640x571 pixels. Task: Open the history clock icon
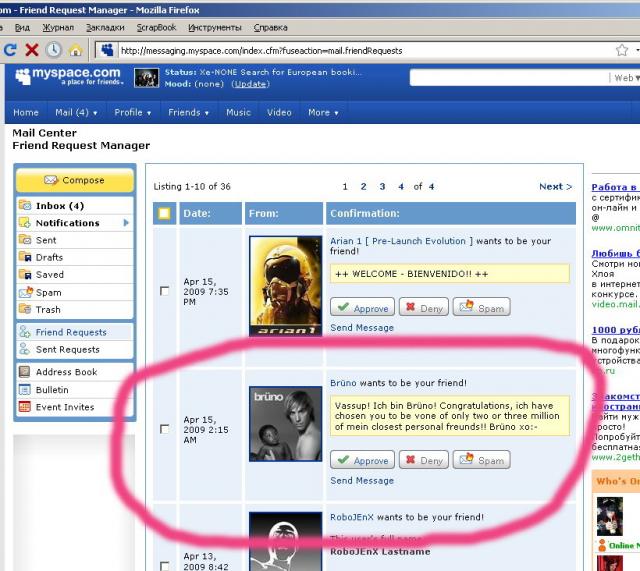pos(53,50)
